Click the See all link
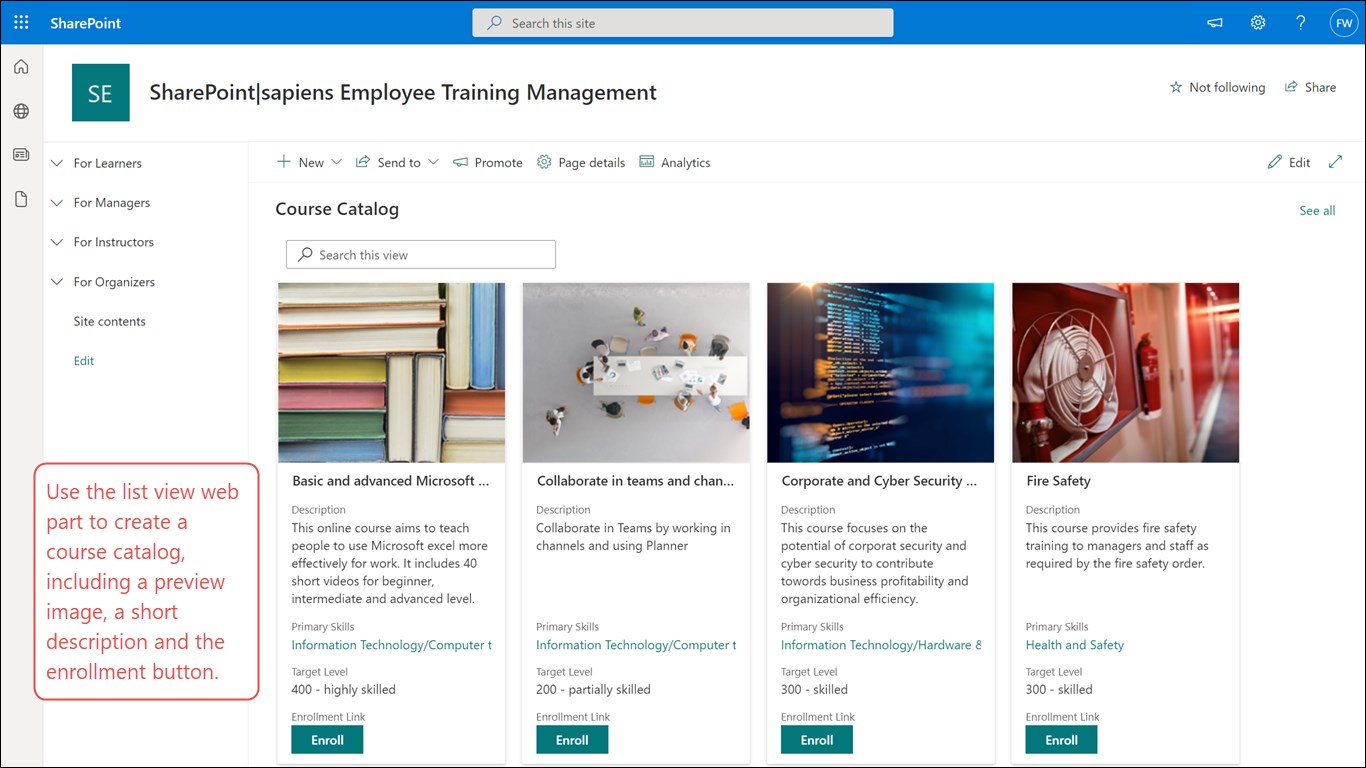Viewport: 1366px width, 768px height. tap(1317, 211)
